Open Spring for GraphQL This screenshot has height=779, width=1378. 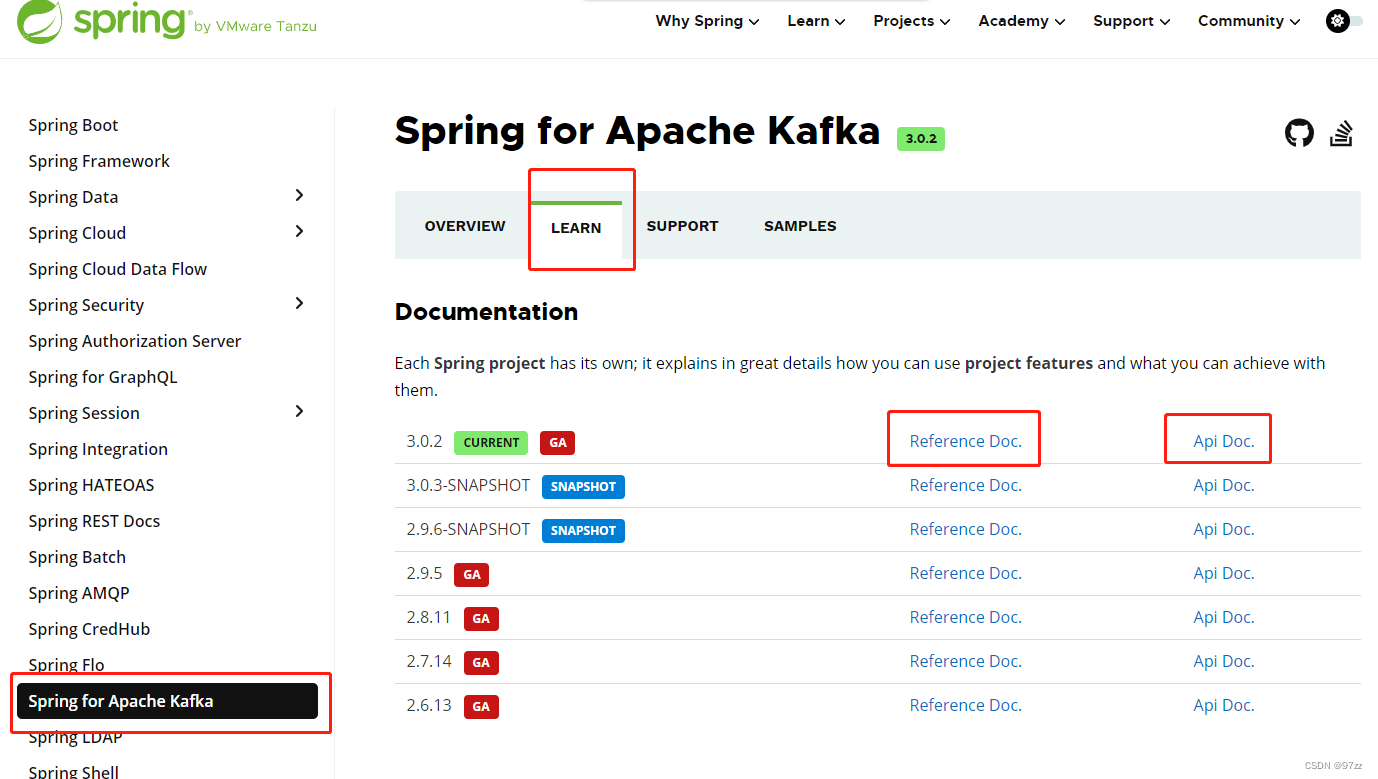pyautogui.click(x=103, y=377)
